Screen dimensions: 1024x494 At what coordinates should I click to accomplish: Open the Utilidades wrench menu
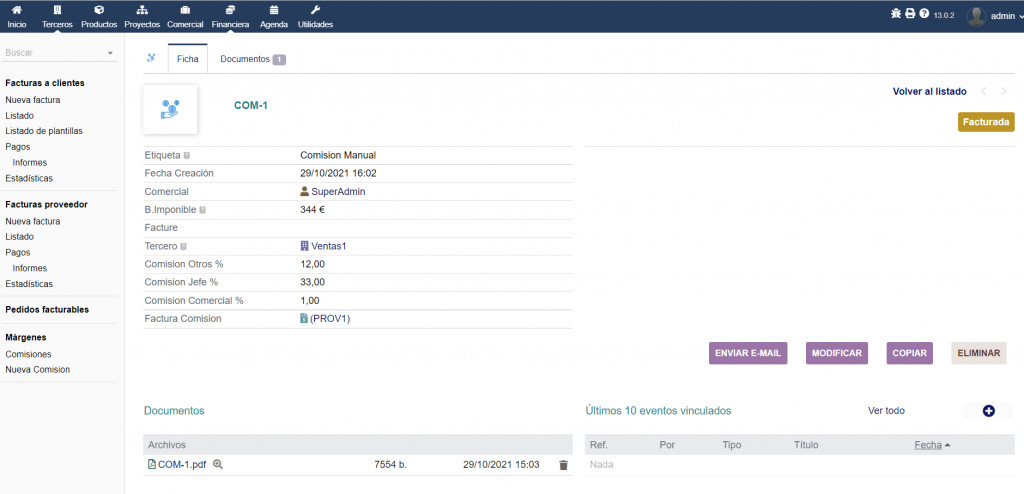coord(315,17)
